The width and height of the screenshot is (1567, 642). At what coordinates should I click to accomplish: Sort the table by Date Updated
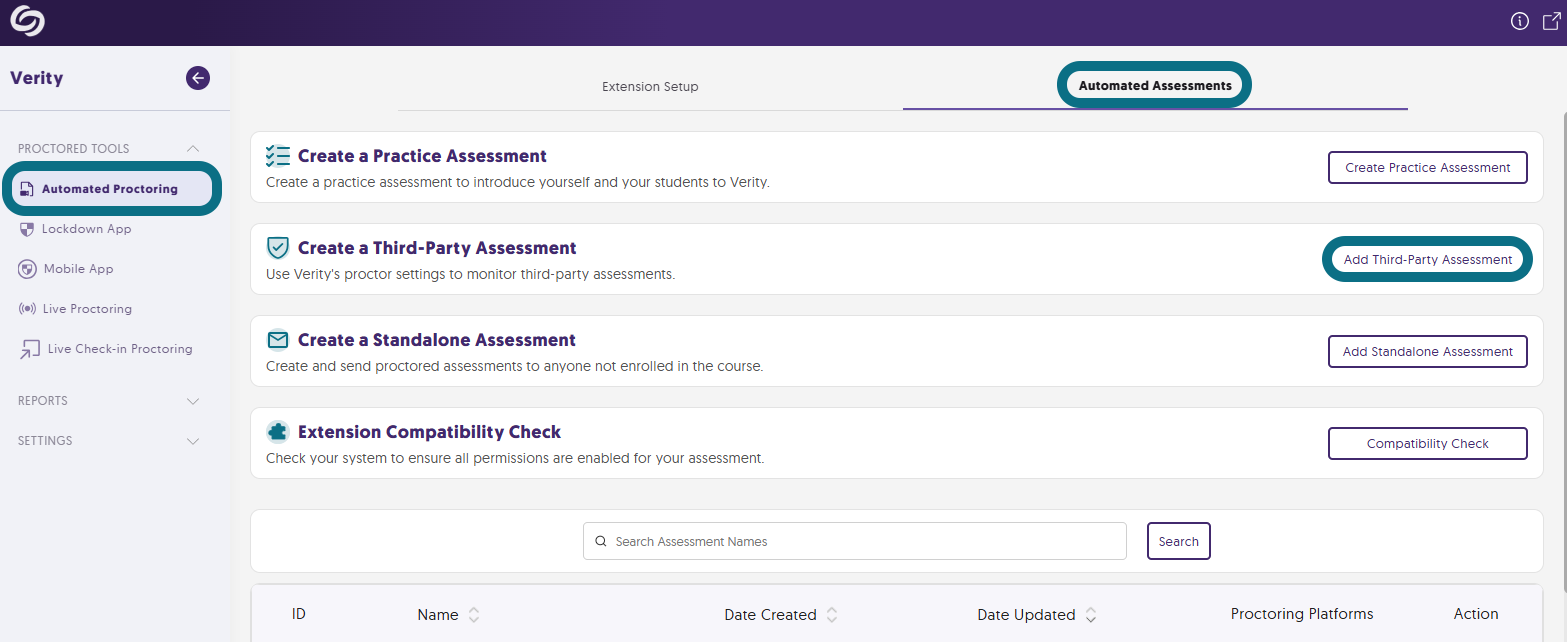coord(1091,615)
